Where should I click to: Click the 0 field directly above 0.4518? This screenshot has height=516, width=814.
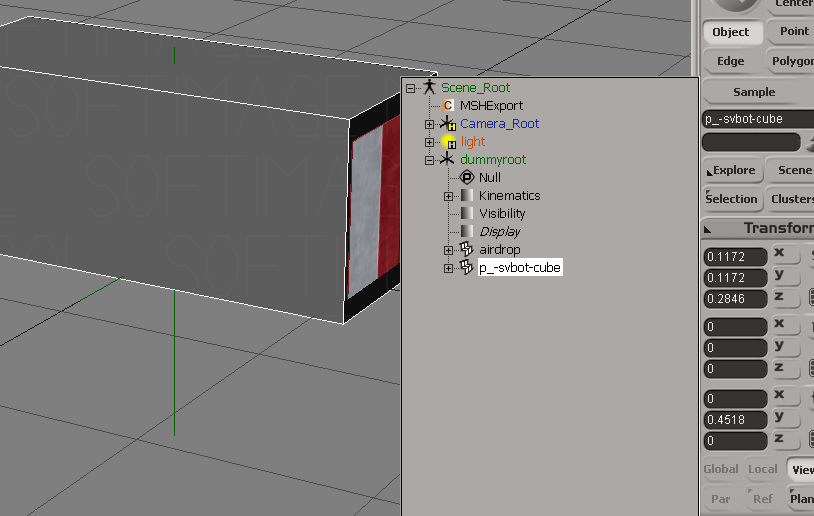tap(736, 399)
